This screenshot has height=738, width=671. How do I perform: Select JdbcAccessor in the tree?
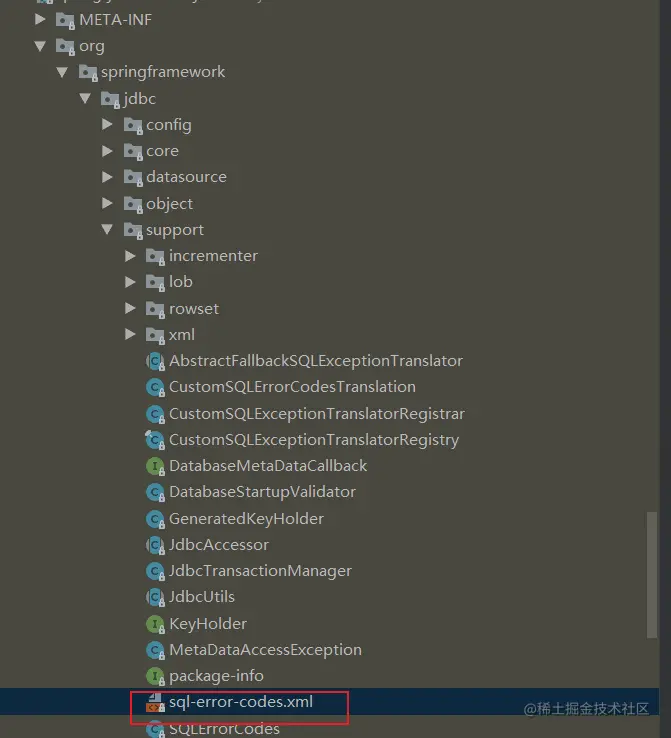click(x=219, y=545)
